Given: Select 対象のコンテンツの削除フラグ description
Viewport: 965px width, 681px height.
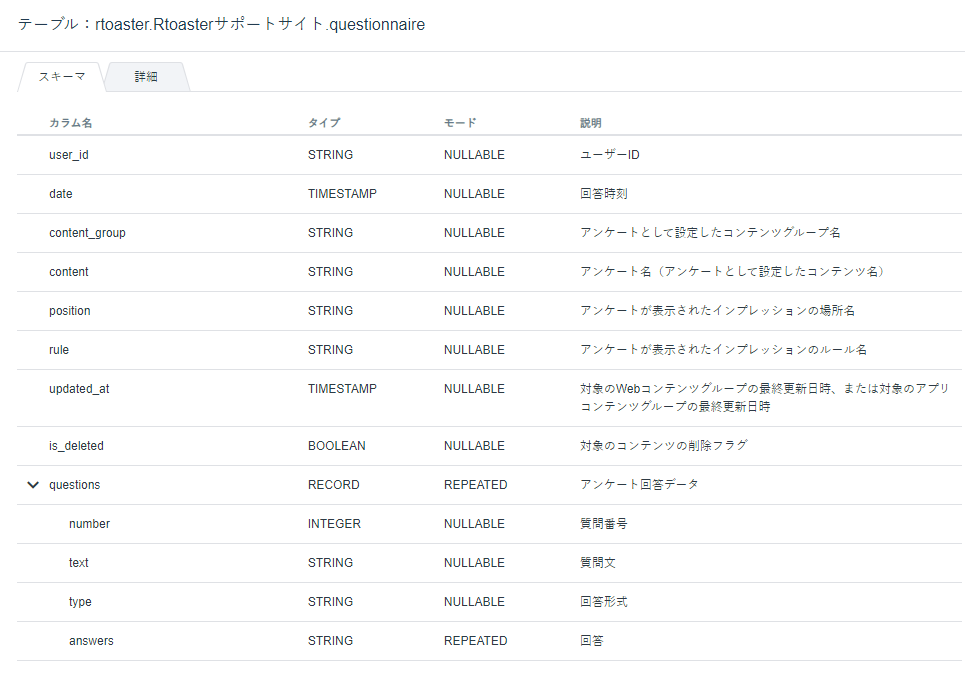Looking at the screenshot, I should coord(664,445).
